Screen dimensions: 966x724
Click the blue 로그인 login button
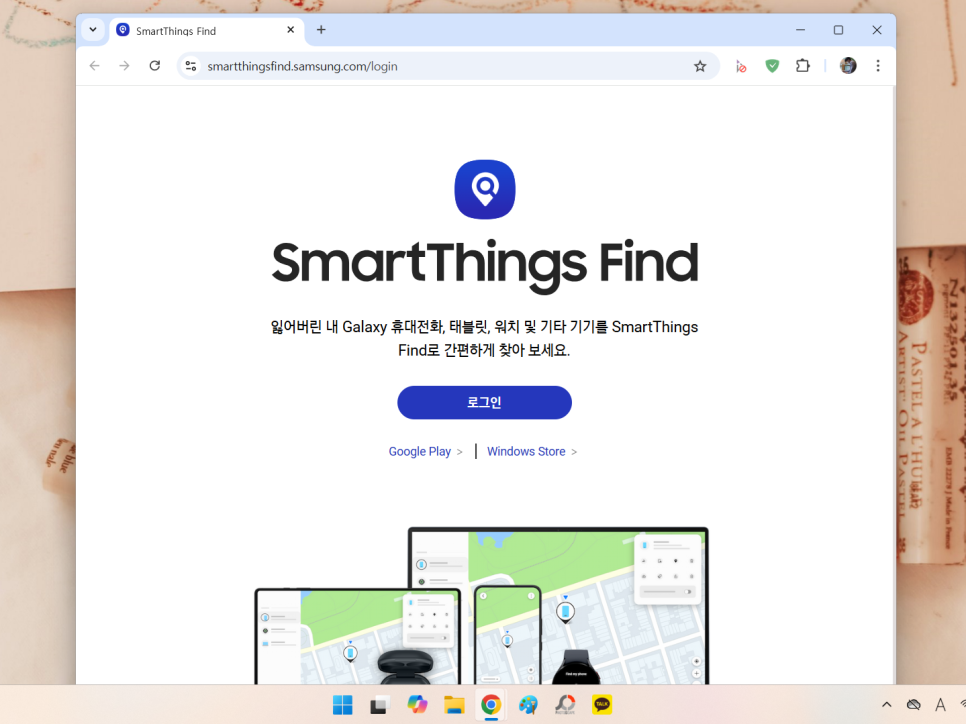(x=484, y=402)
